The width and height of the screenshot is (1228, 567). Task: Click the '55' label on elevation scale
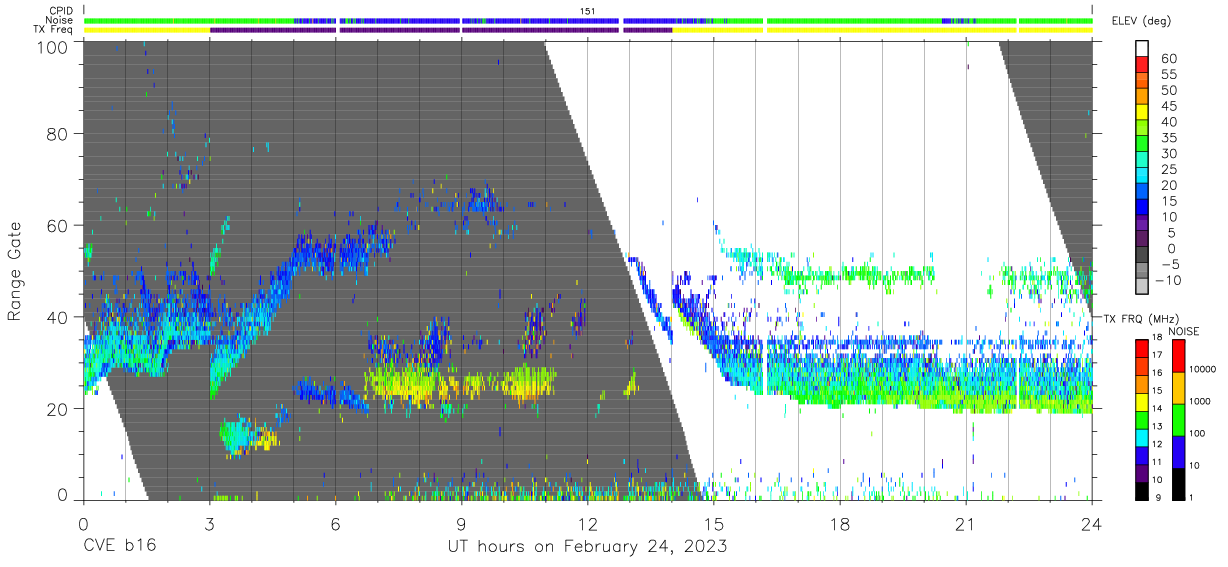coord(1168,75)
